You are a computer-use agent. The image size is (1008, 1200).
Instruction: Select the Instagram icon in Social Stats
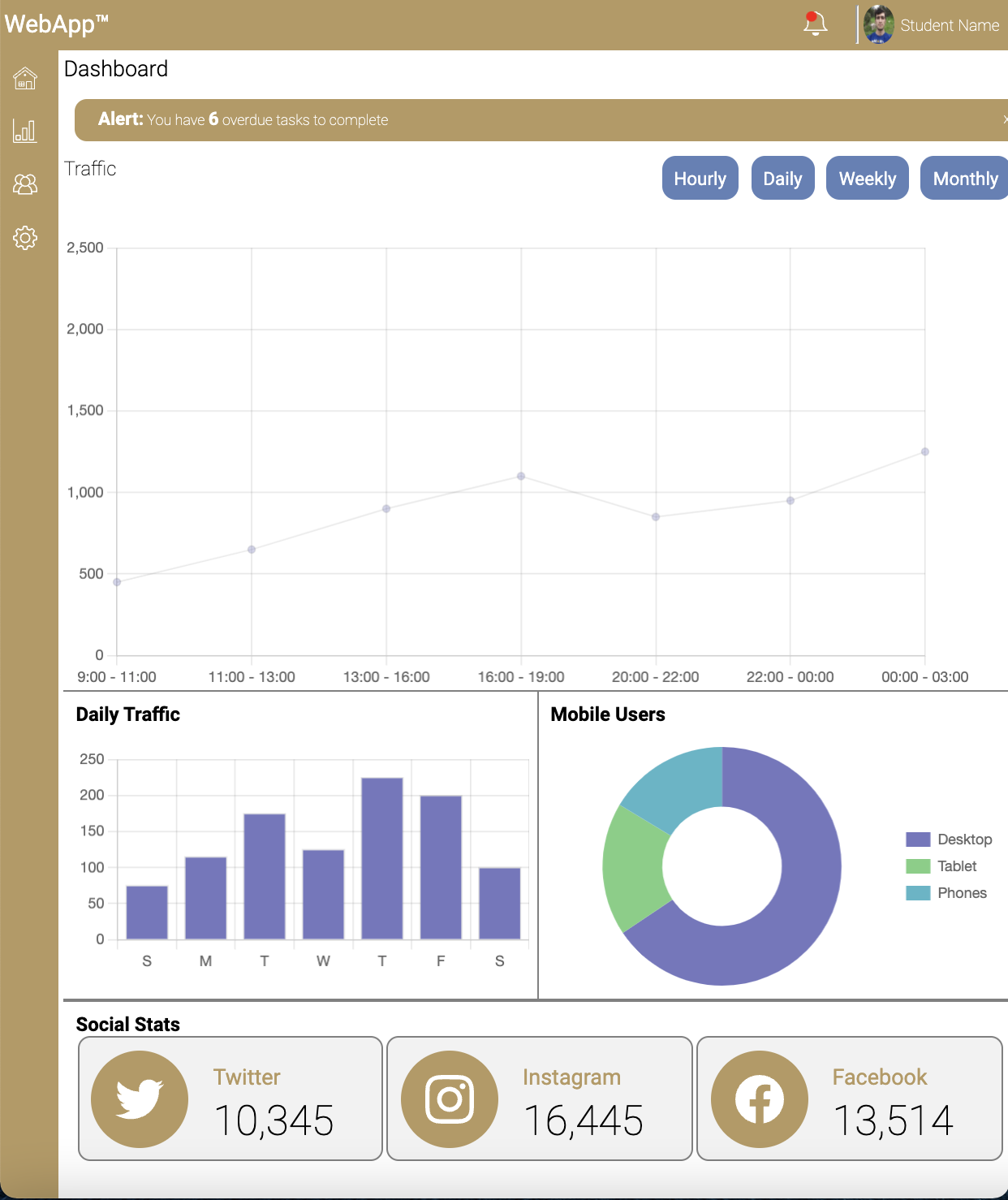[x=449, y=1099]
